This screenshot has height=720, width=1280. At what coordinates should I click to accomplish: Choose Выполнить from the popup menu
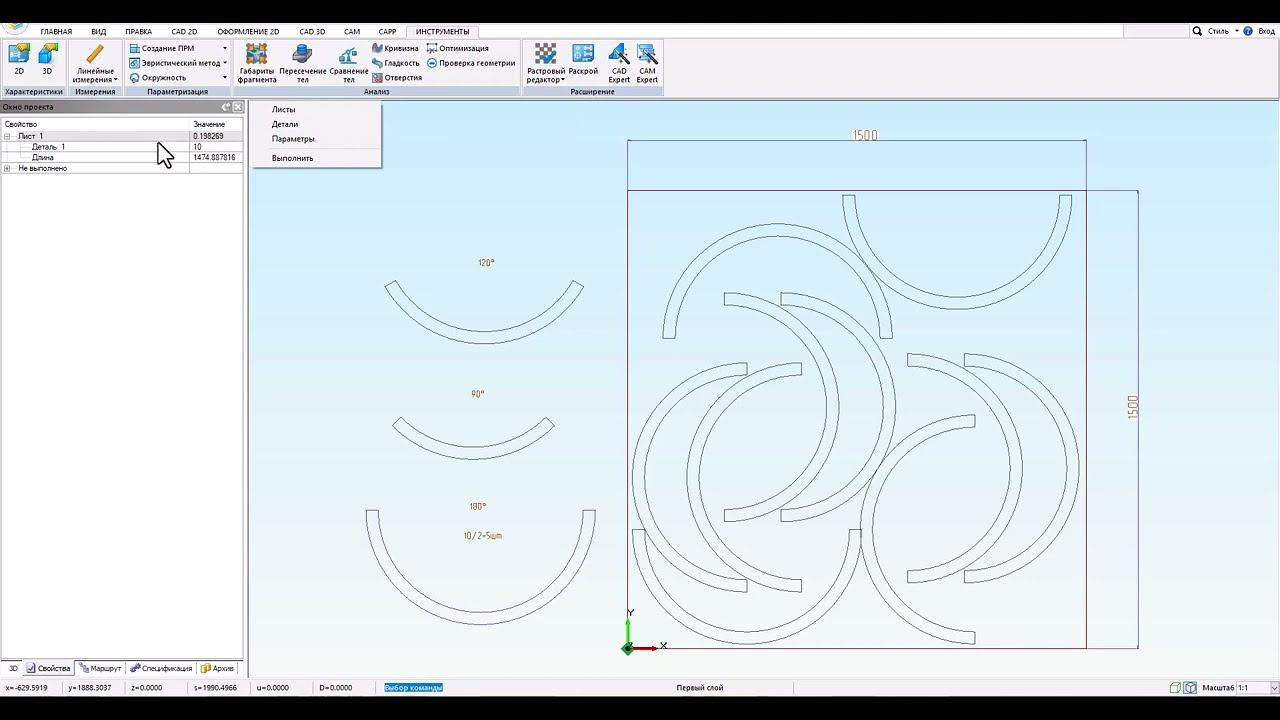292,158
